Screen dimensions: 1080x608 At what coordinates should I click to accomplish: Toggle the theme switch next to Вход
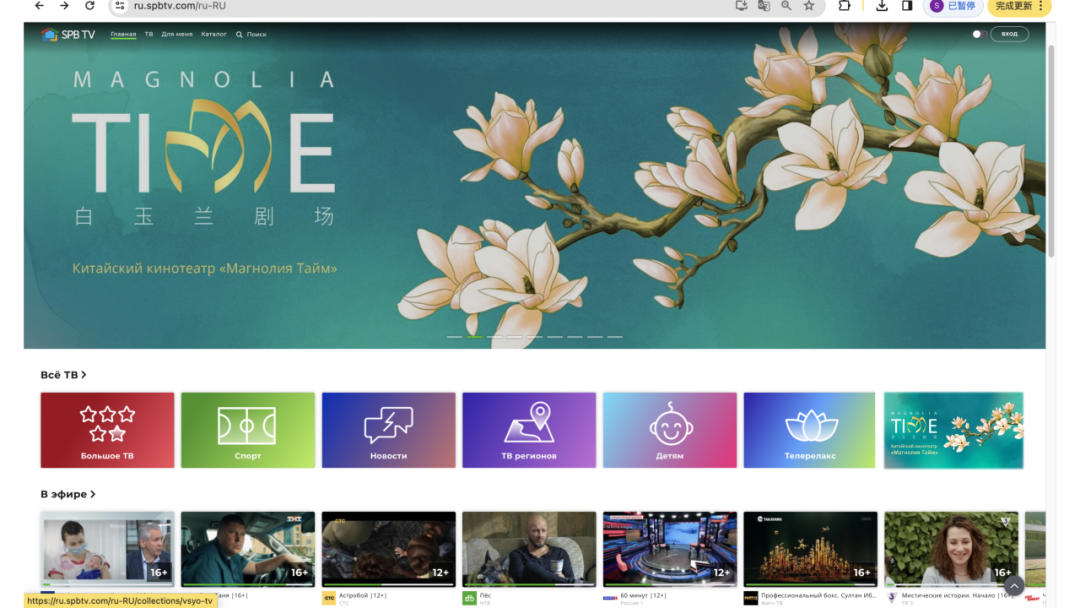(979, 34)
